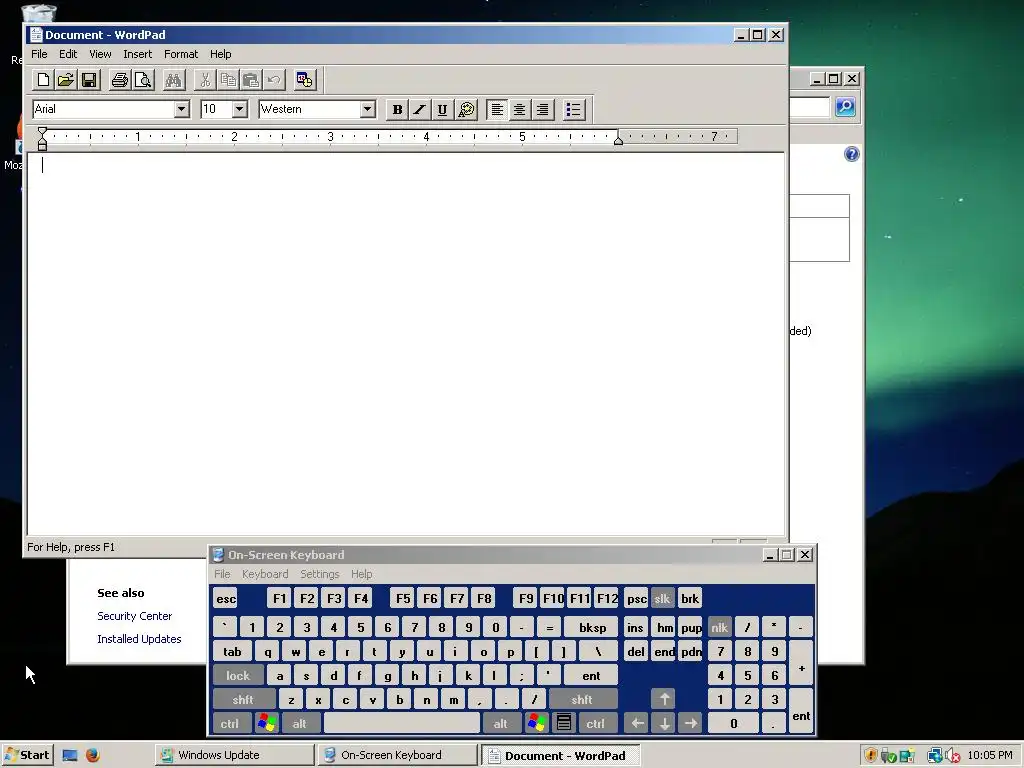This screenshot has height=768, width=1024.
Task: Print the document
Action: 120,80
